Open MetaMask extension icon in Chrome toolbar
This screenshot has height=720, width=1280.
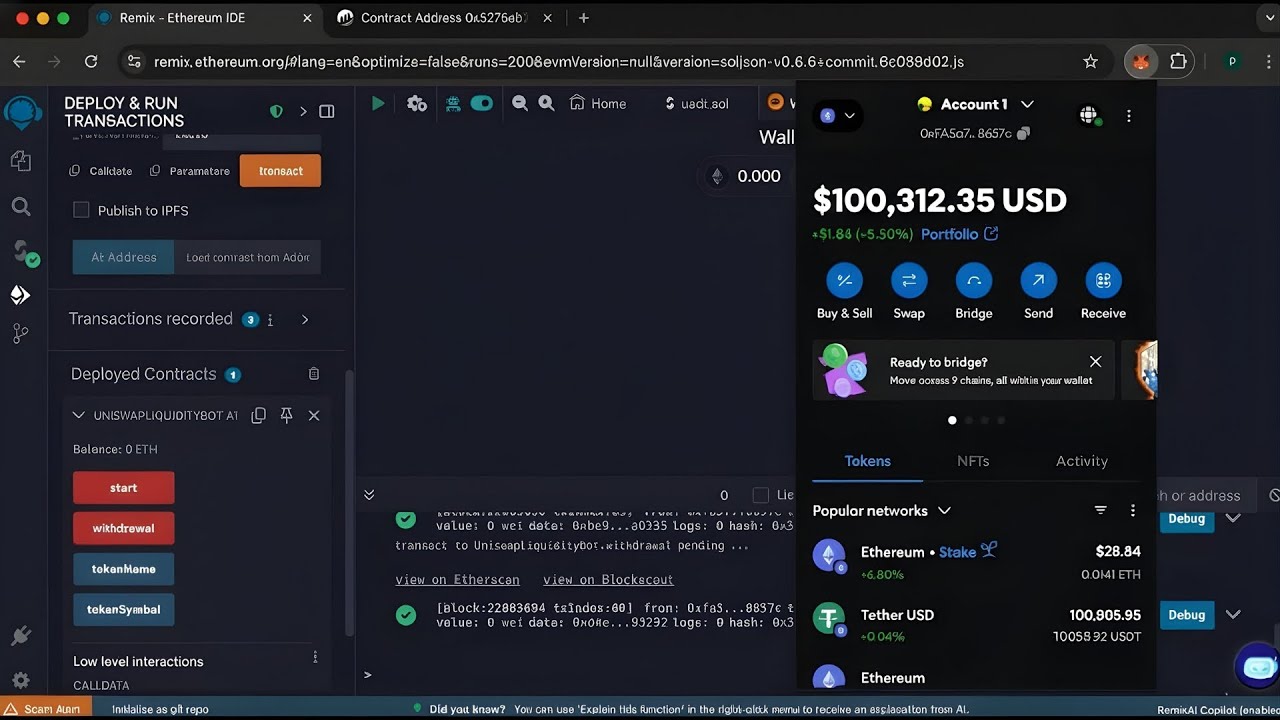point(1141,61)
